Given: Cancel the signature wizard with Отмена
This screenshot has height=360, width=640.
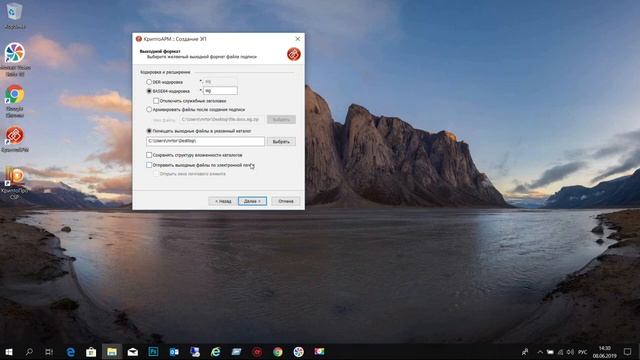Looking at the screenshot, I should pyautogui.click(x=286, y=201).
